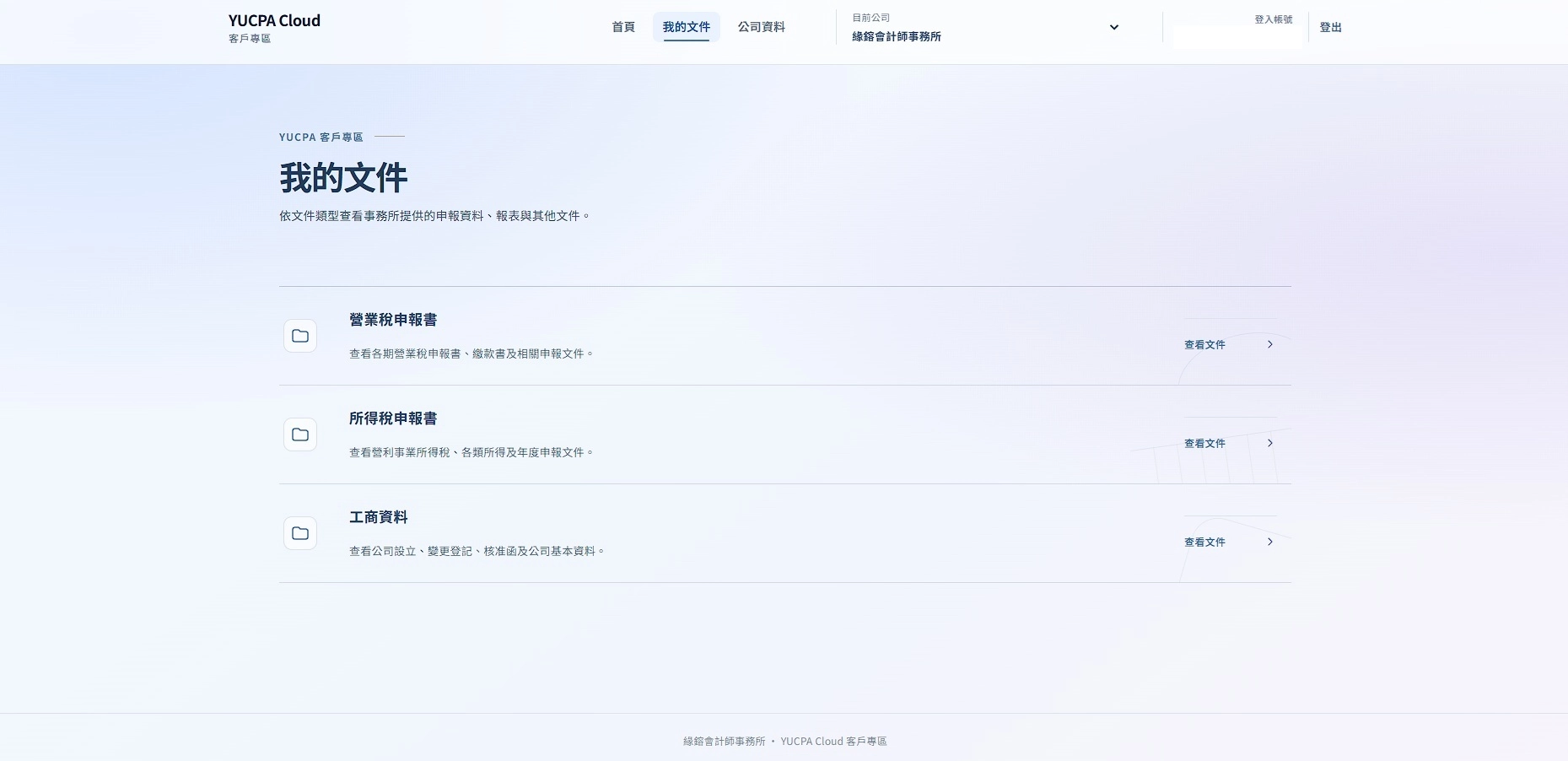This screenshot has height=761, width=1568.
Task: Click the 營業稅申報書 folder icon
Action: 300,336
